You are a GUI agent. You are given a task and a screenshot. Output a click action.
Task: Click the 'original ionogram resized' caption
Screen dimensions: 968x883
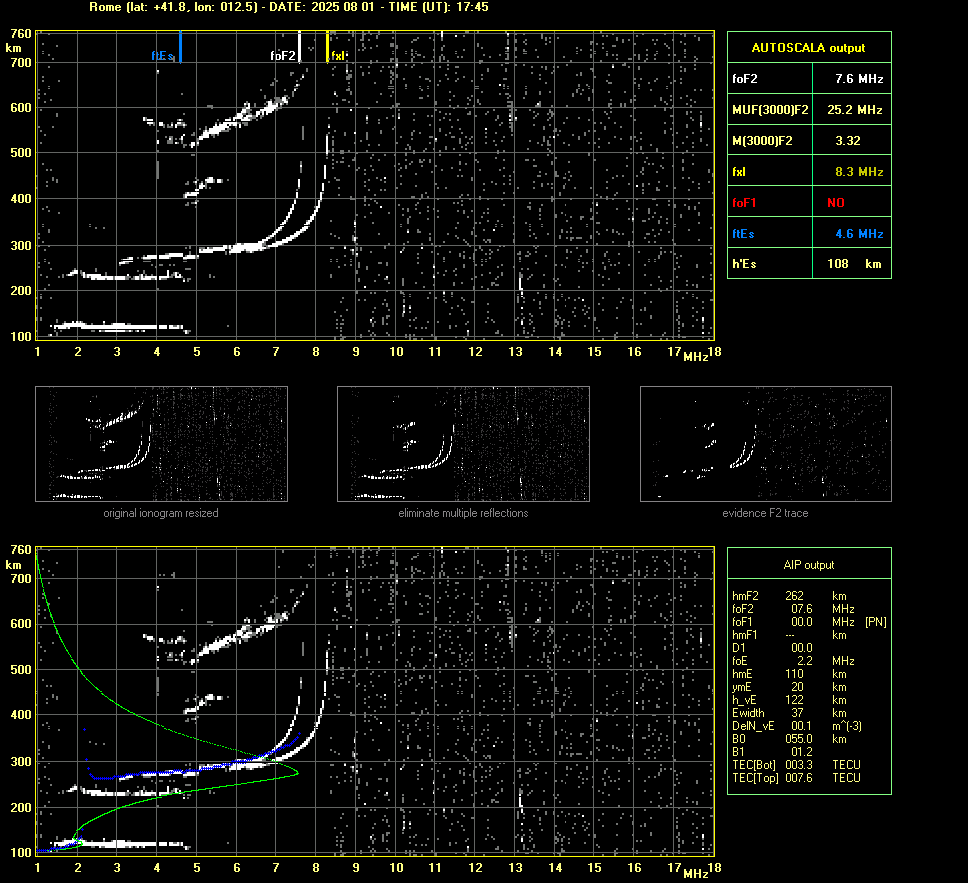tap(161, 513)
